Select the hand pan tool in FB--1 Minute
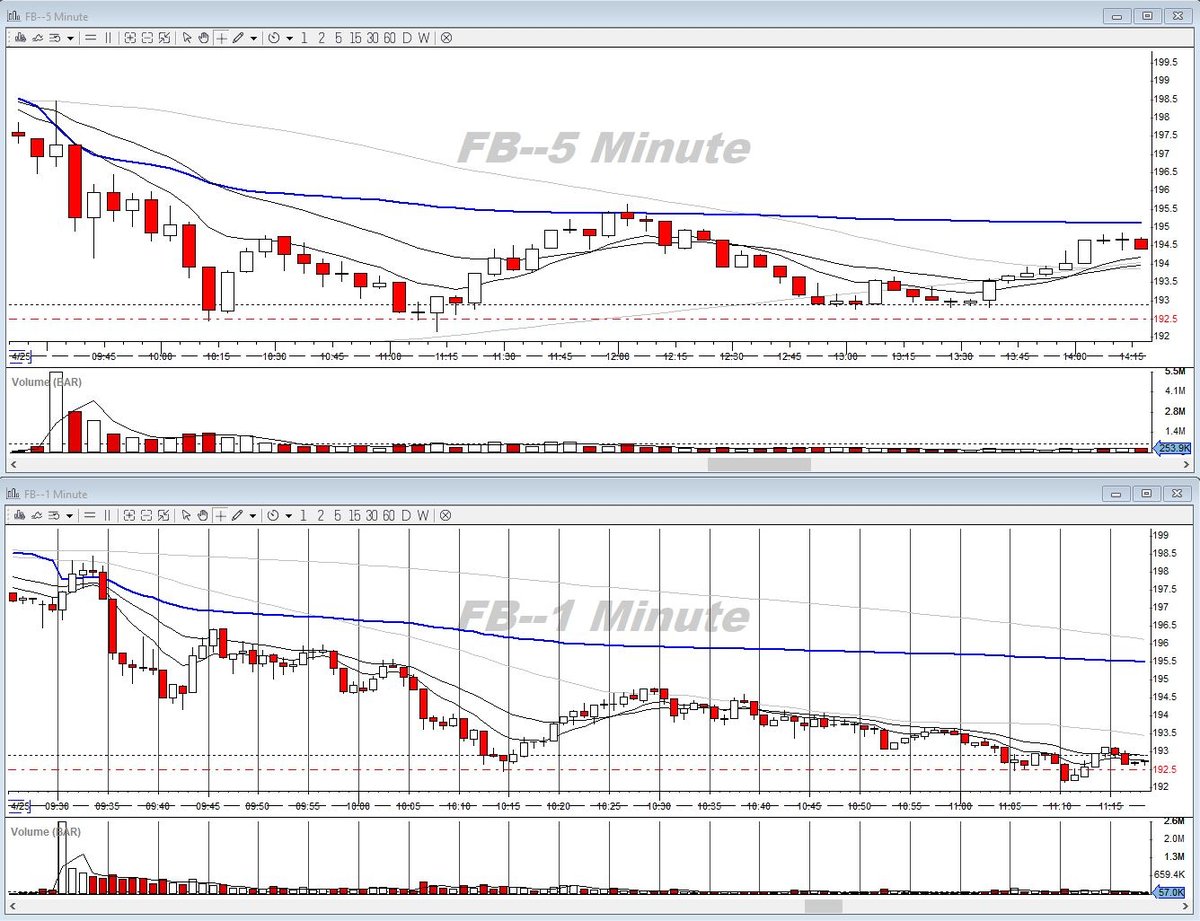This screenshot has width=1200, height=921. click(x=203, y=515)
